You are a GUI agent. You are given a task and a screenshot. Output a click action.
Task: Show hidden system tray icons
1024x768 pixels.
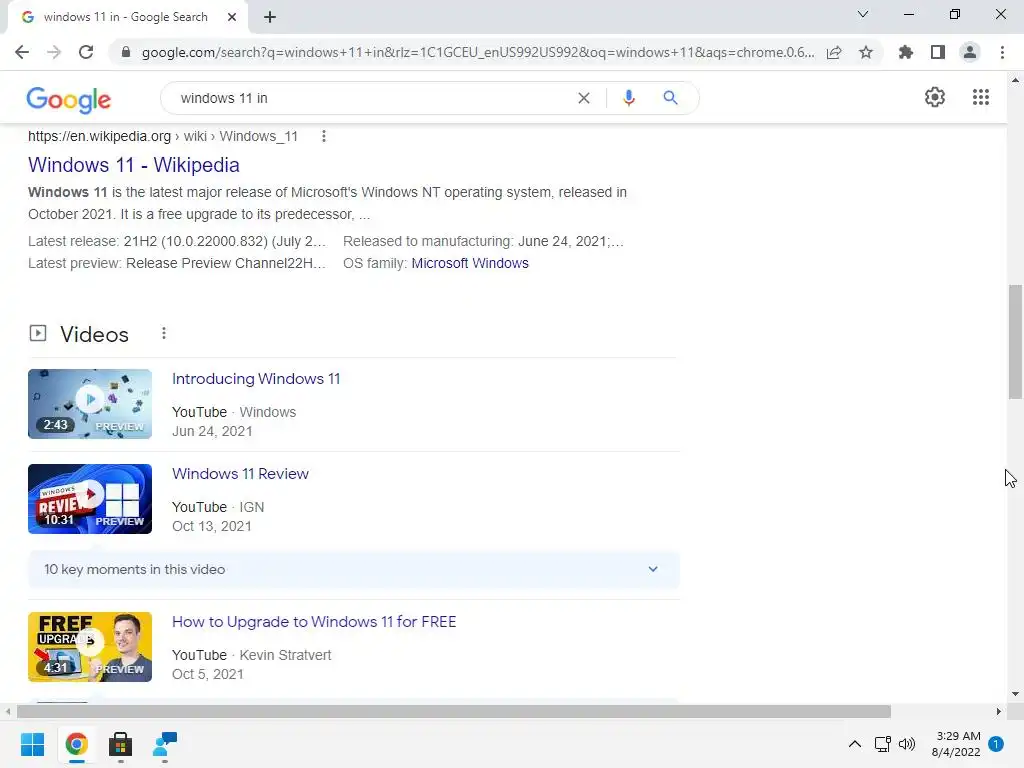854,744
